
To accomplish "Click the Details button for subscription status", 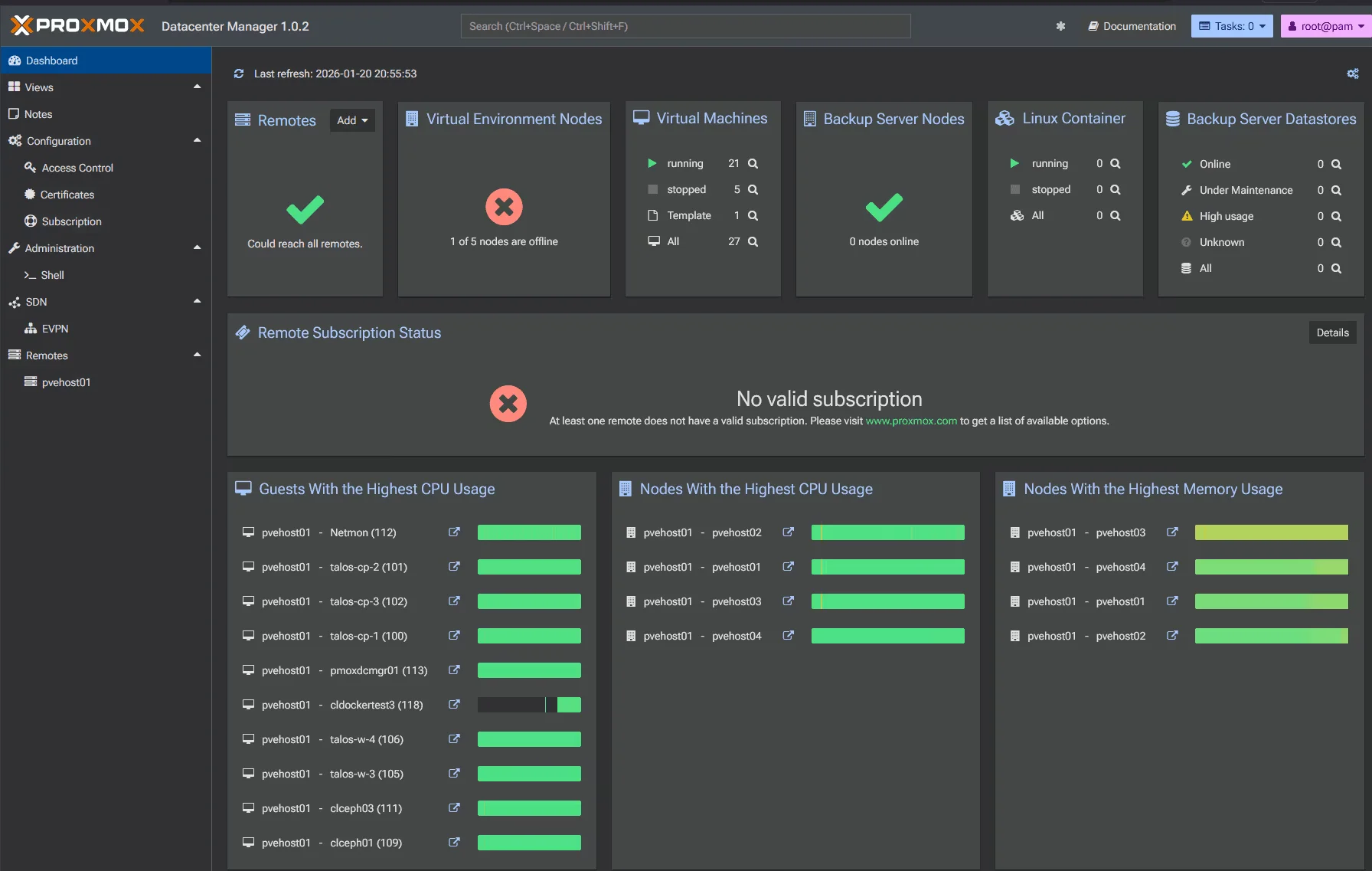I will 1332,332.
